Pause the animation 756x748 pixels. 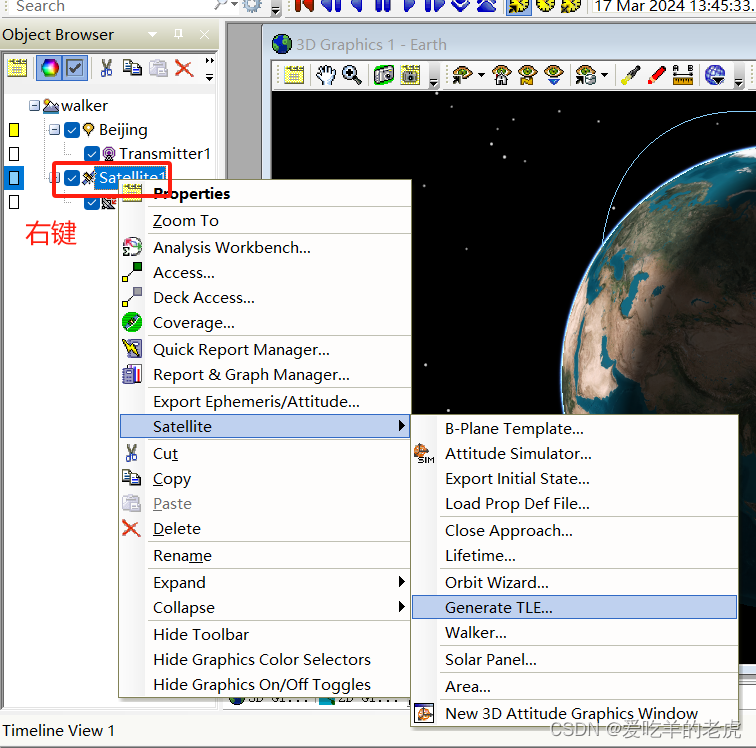click(x=383, y=5)
